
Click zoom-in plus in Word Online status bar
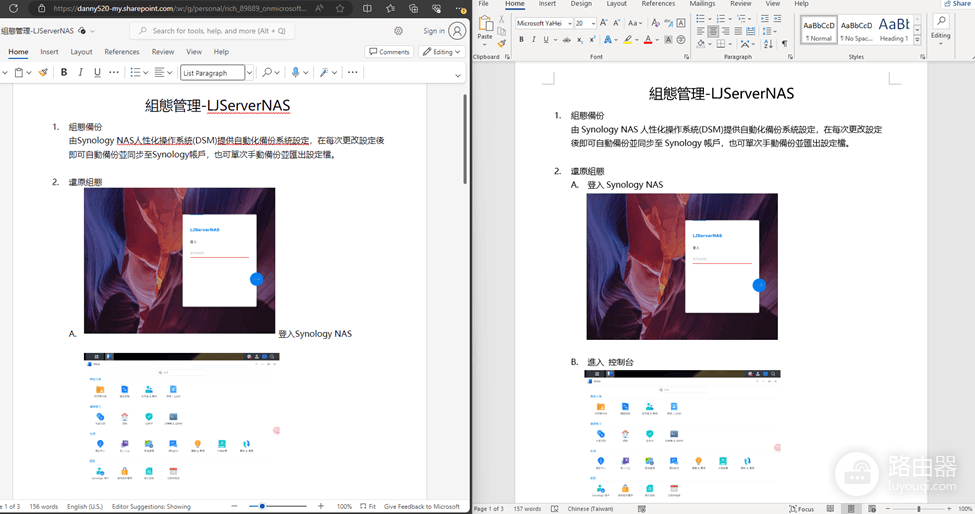(x=321, y=506)
